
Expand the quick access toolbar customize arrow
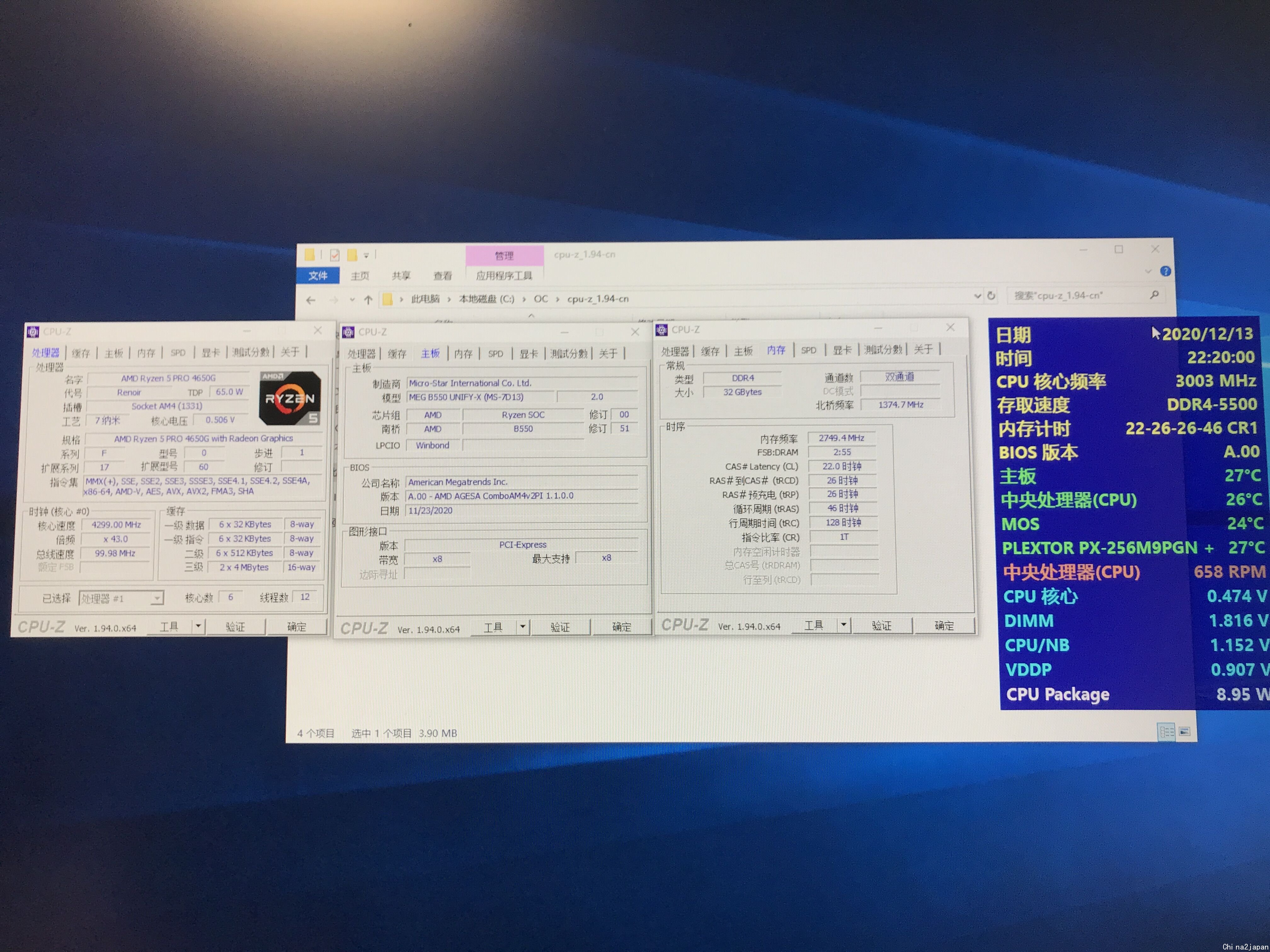(366, 255)
